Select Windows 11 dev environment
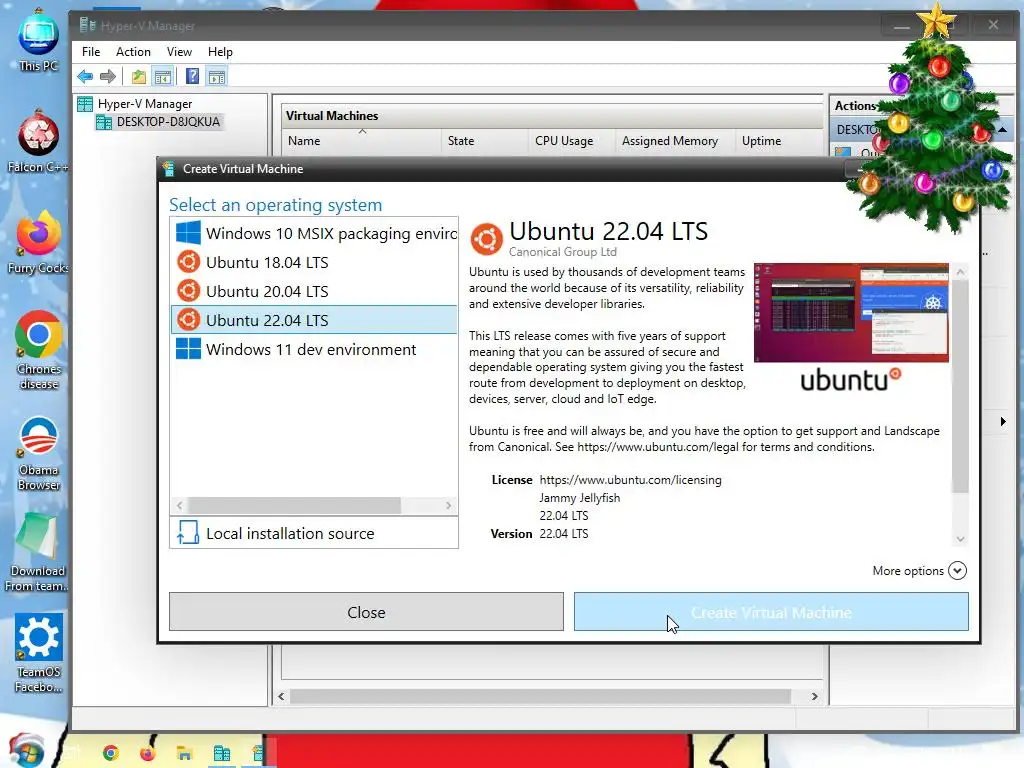The height and width of the screenshot is (768, 1024). pyautogui.click(x=314, y=349)
